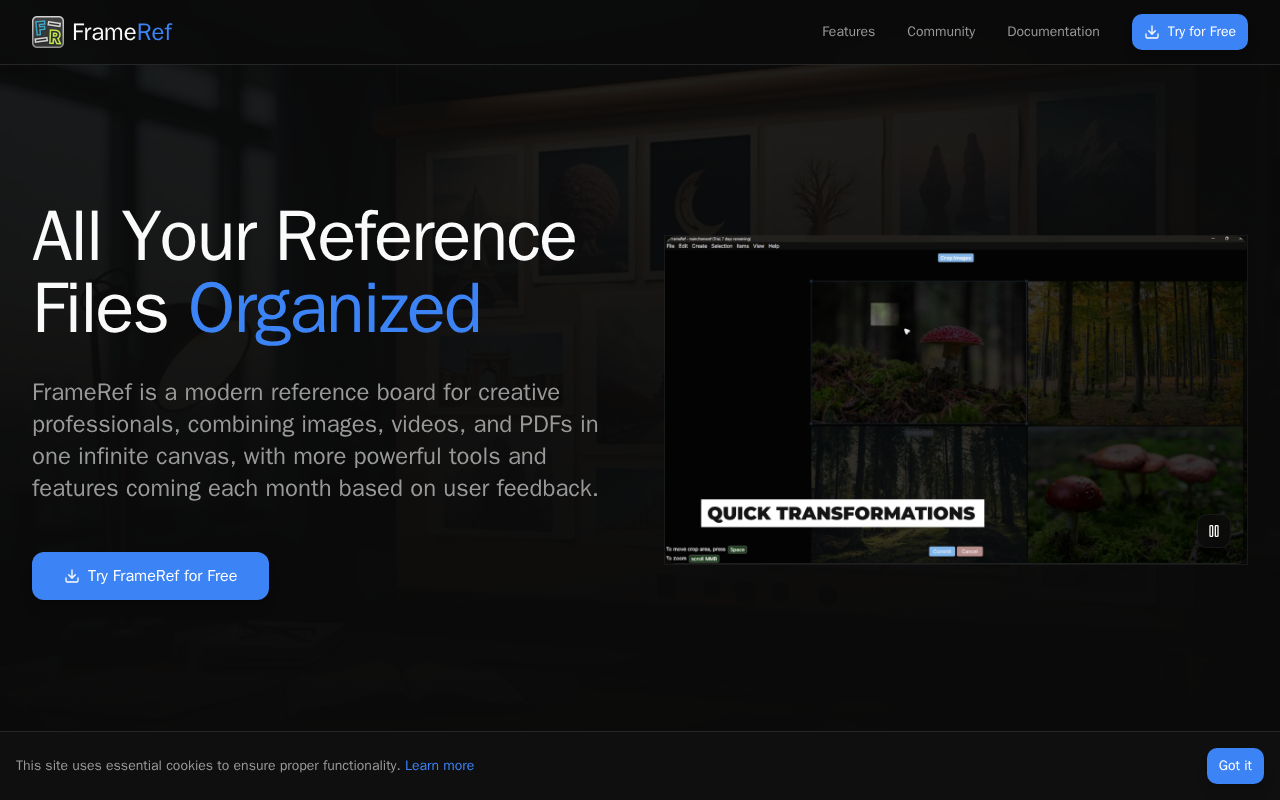Click the red mushroom image in the demo video
The width and height of the screenshot is (1280, 800).
919,352
